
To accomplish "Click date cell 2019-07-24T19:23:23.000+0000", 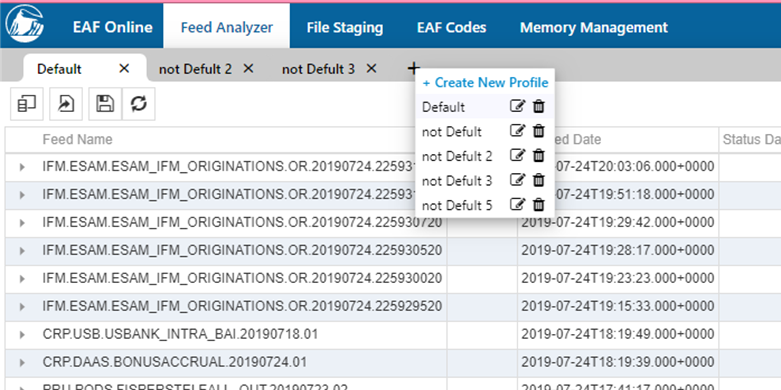I will pyautogui.click(x=618, y=278).
